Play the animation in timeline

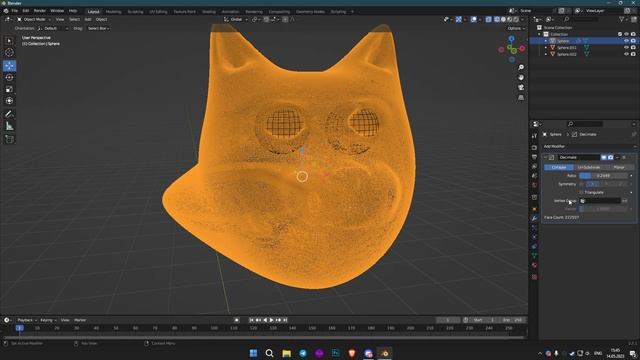[x=271, y=320]
